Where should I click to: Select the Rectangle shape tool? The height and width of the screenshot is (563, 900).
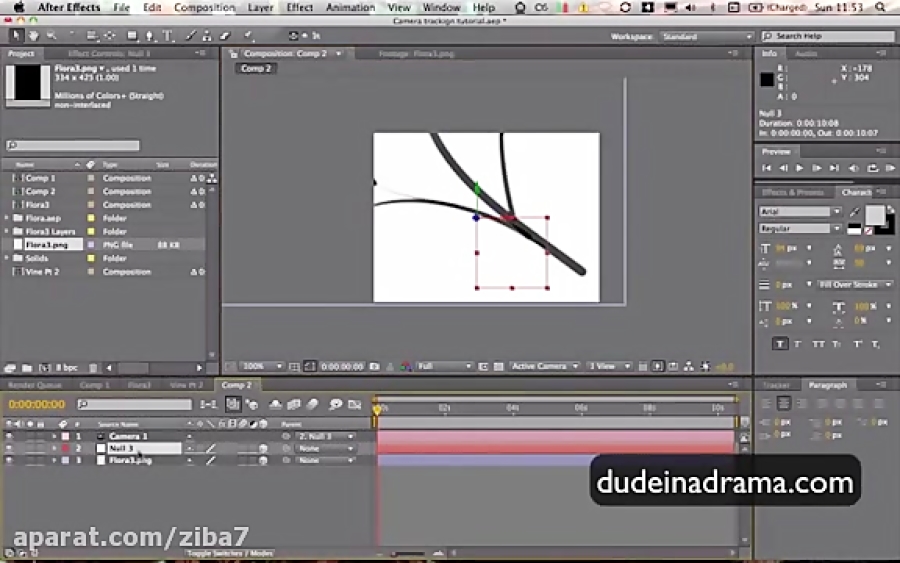tap(133, 36)
